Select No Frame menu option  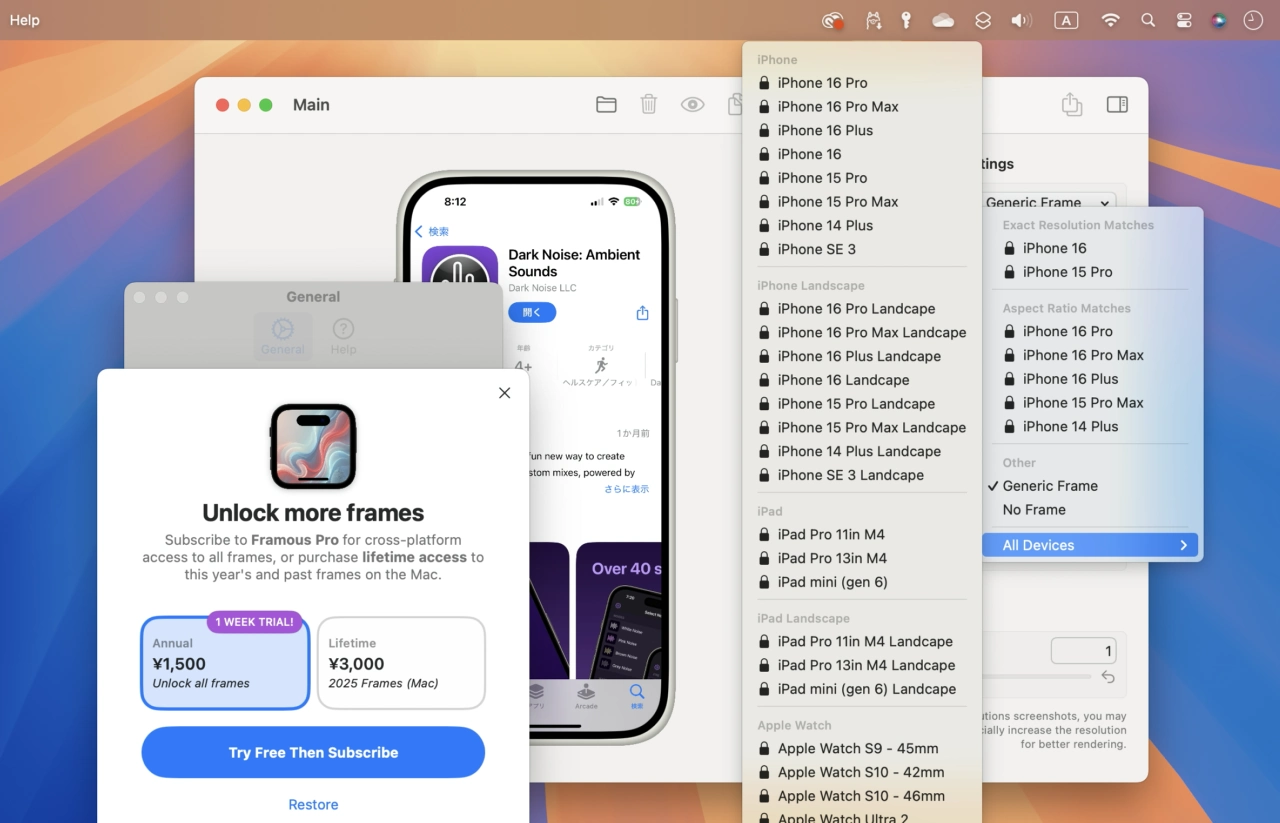click(1034, 510)
